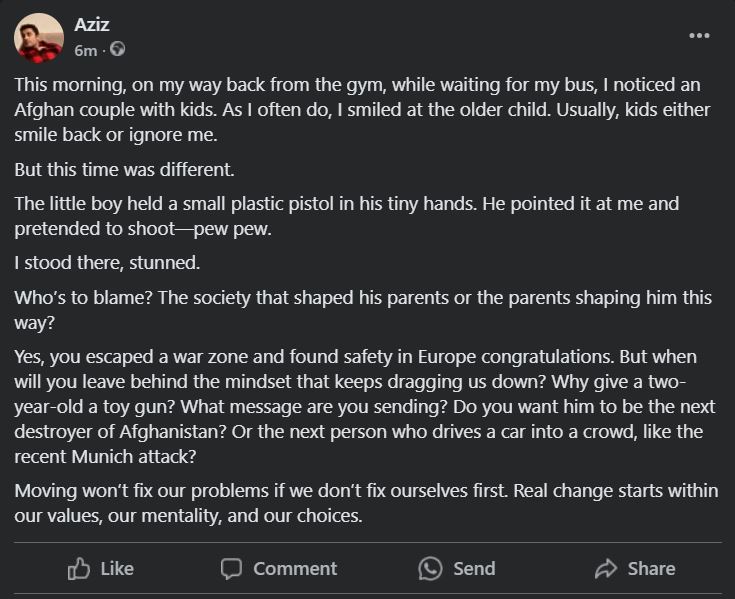Click the closing paragraph starting "Moving won't fix"
Screen dimensions: 735x599
tap(366, 503)
